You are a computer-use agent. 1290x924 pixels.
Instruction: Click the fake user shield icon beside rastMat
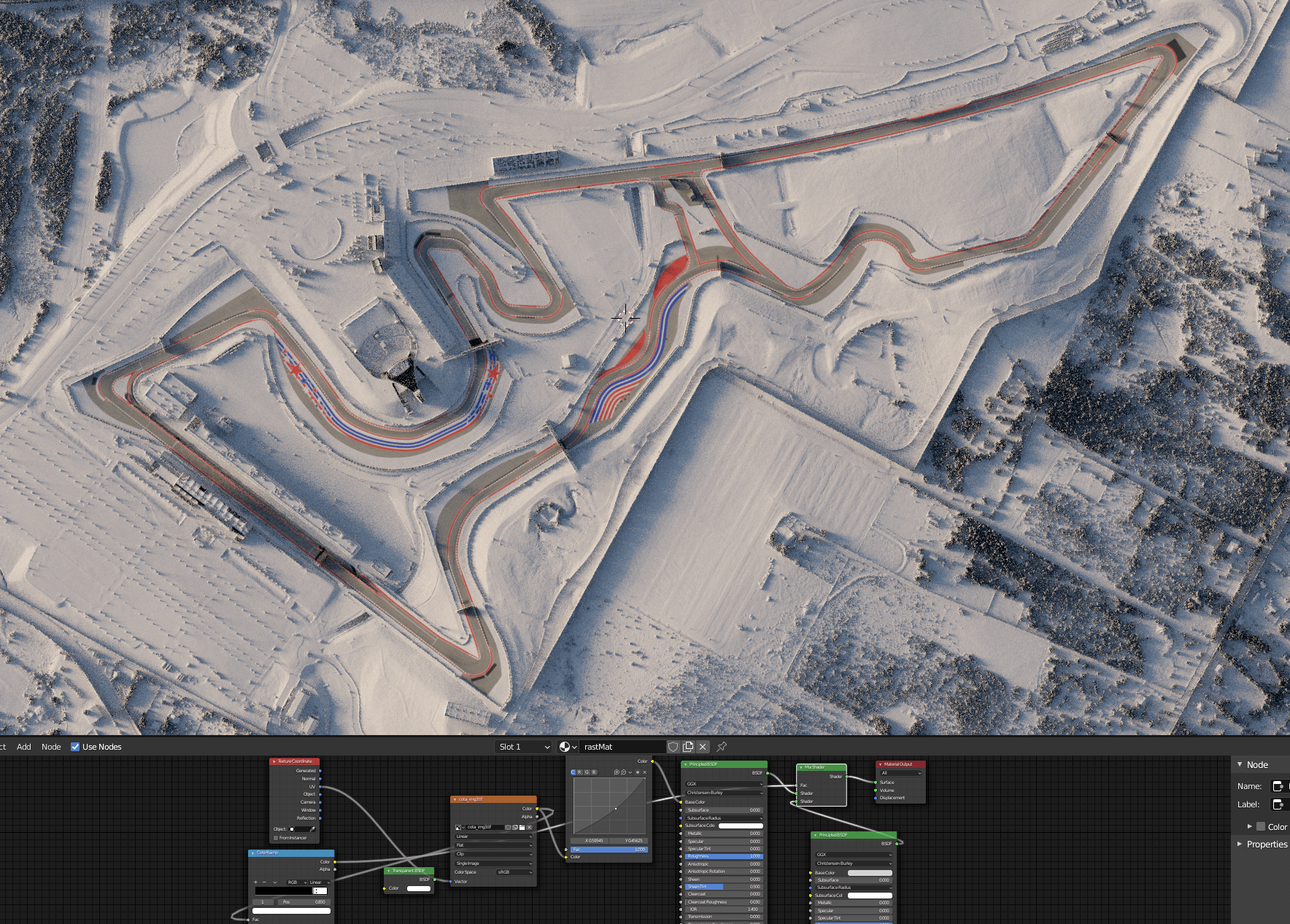(x=673, y=747)
